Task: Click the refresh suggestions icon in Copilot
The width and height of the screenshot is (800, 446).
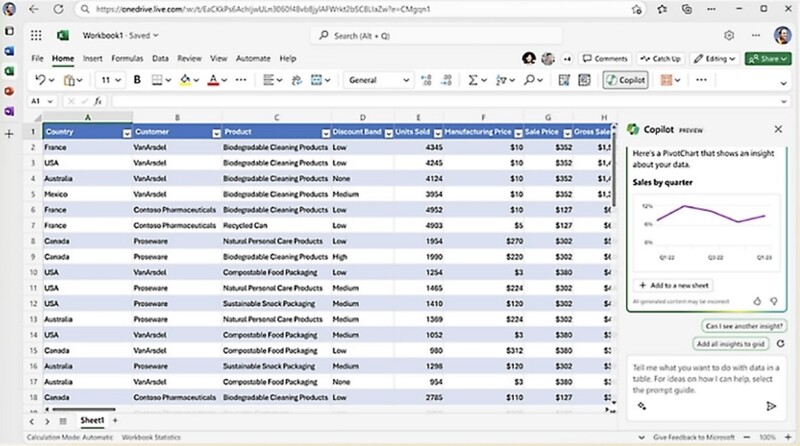Action: tap(779, 344)
